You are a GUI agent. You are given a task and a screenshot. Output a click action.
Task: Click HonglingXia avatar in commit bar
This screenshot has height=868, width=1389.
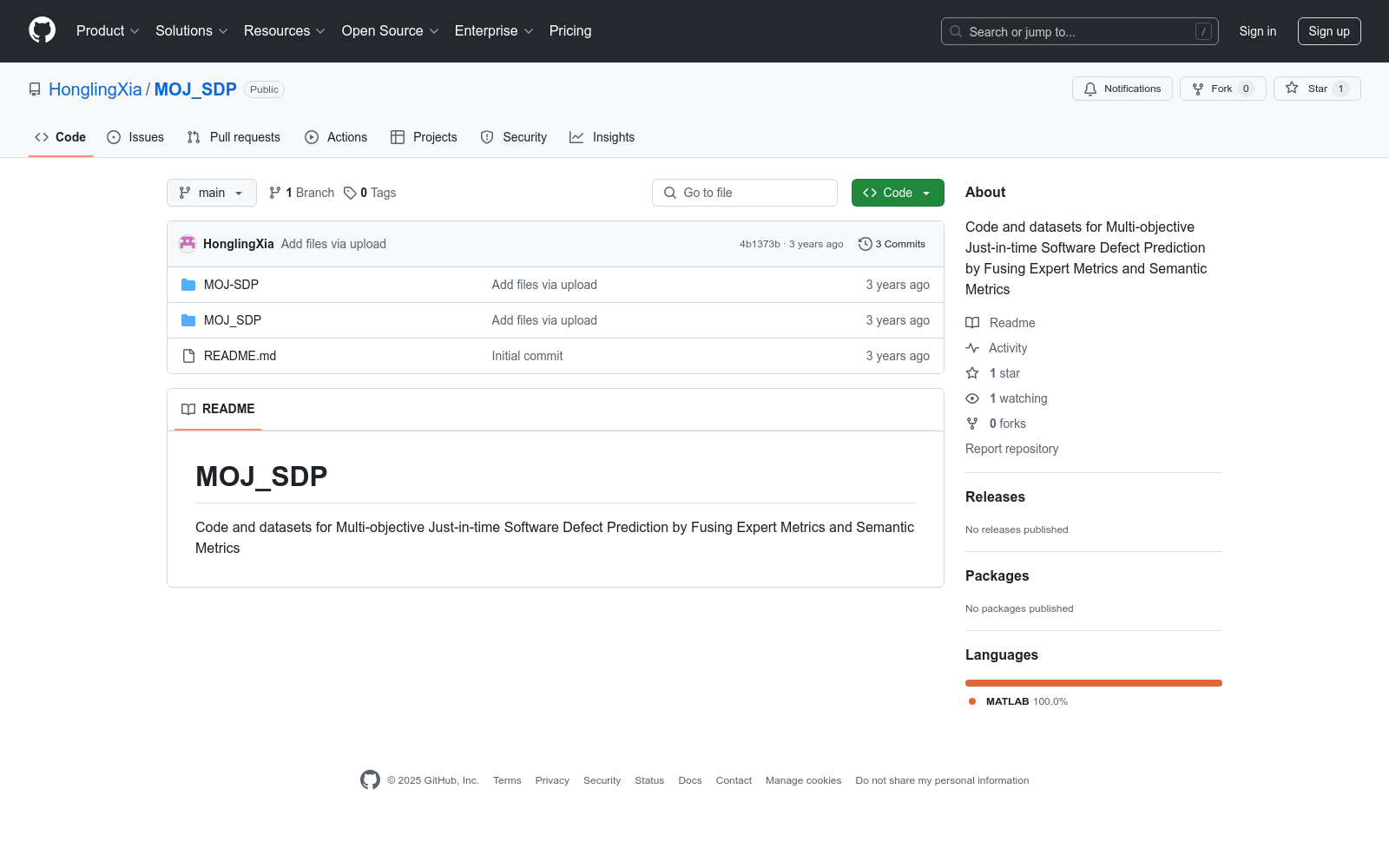188,244
